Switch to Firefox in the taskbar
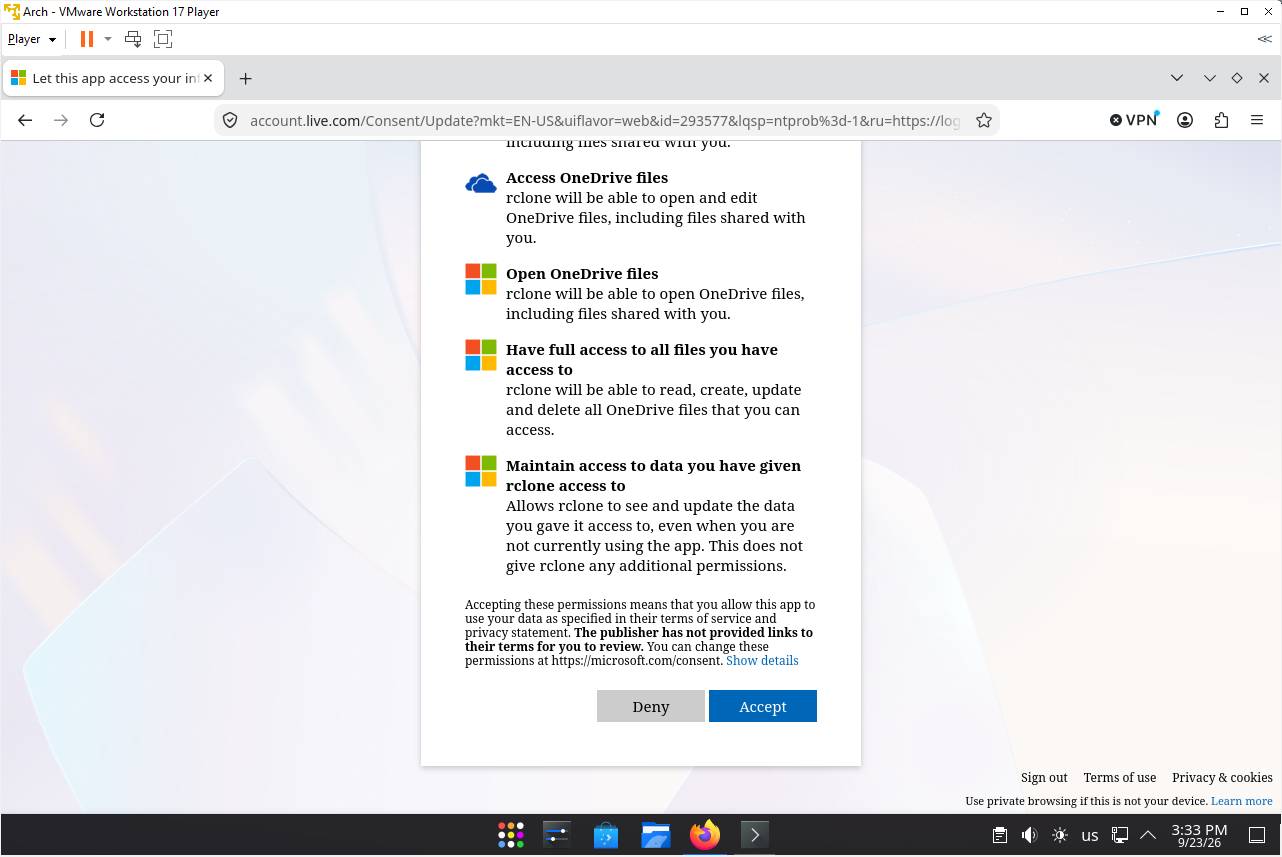Image resolution: width=1282 pixels, height=857 pixels. (x=705, y=835)
